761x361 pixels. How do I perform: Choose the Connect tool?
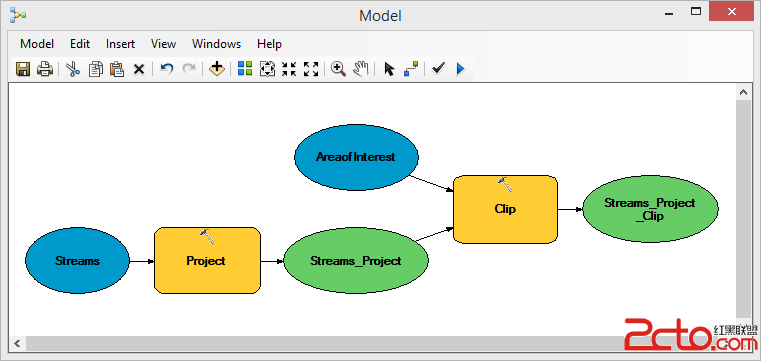(411, 69)
